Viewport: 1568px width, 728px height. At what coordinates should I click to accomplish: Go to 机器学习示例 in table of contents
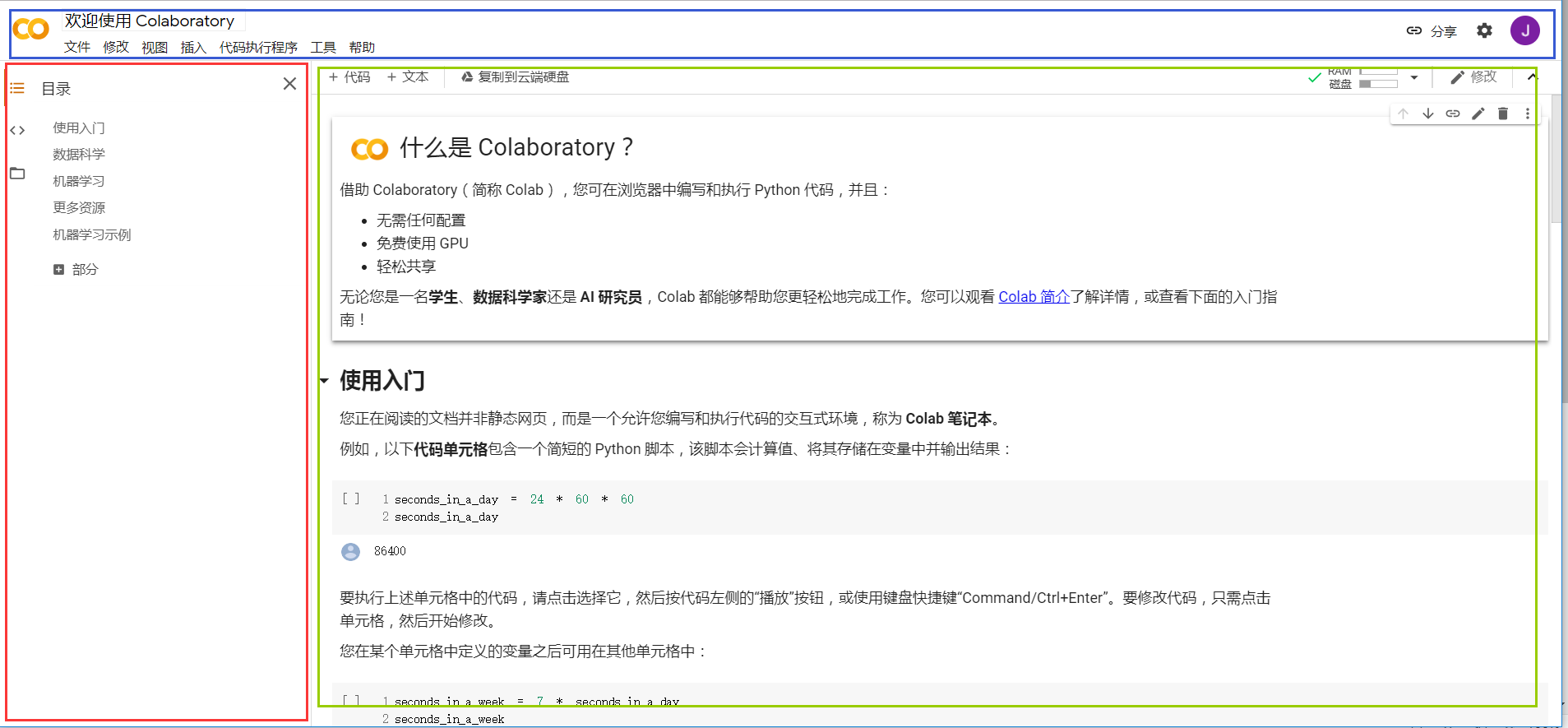pyautogui.click(x=92, y=234)
